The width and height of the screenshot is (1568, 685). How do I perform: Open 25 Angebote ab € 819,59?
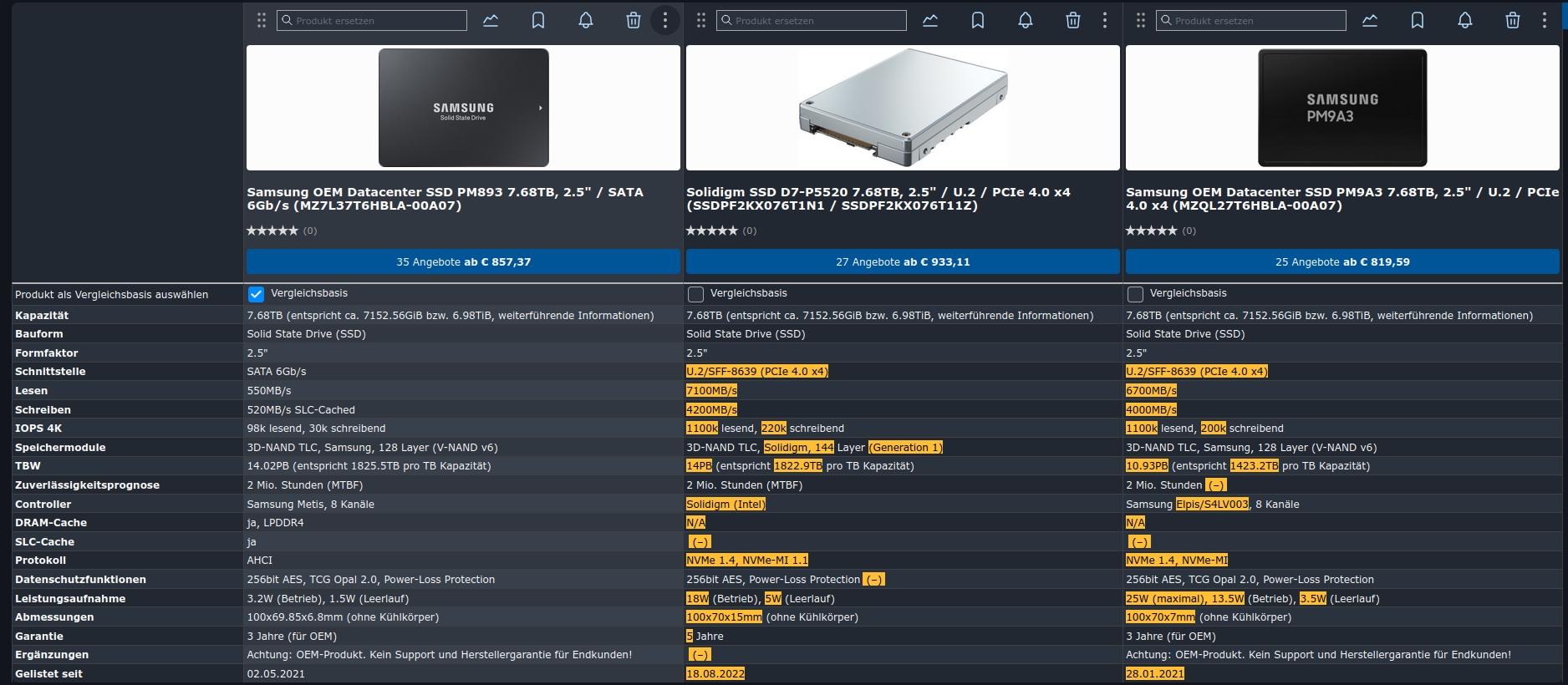[1342, 261]
